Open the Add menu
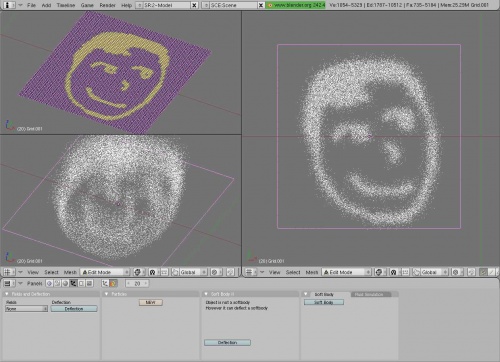Image resolution: width=500 pixels, height=362 pixels. click(46, 5)
